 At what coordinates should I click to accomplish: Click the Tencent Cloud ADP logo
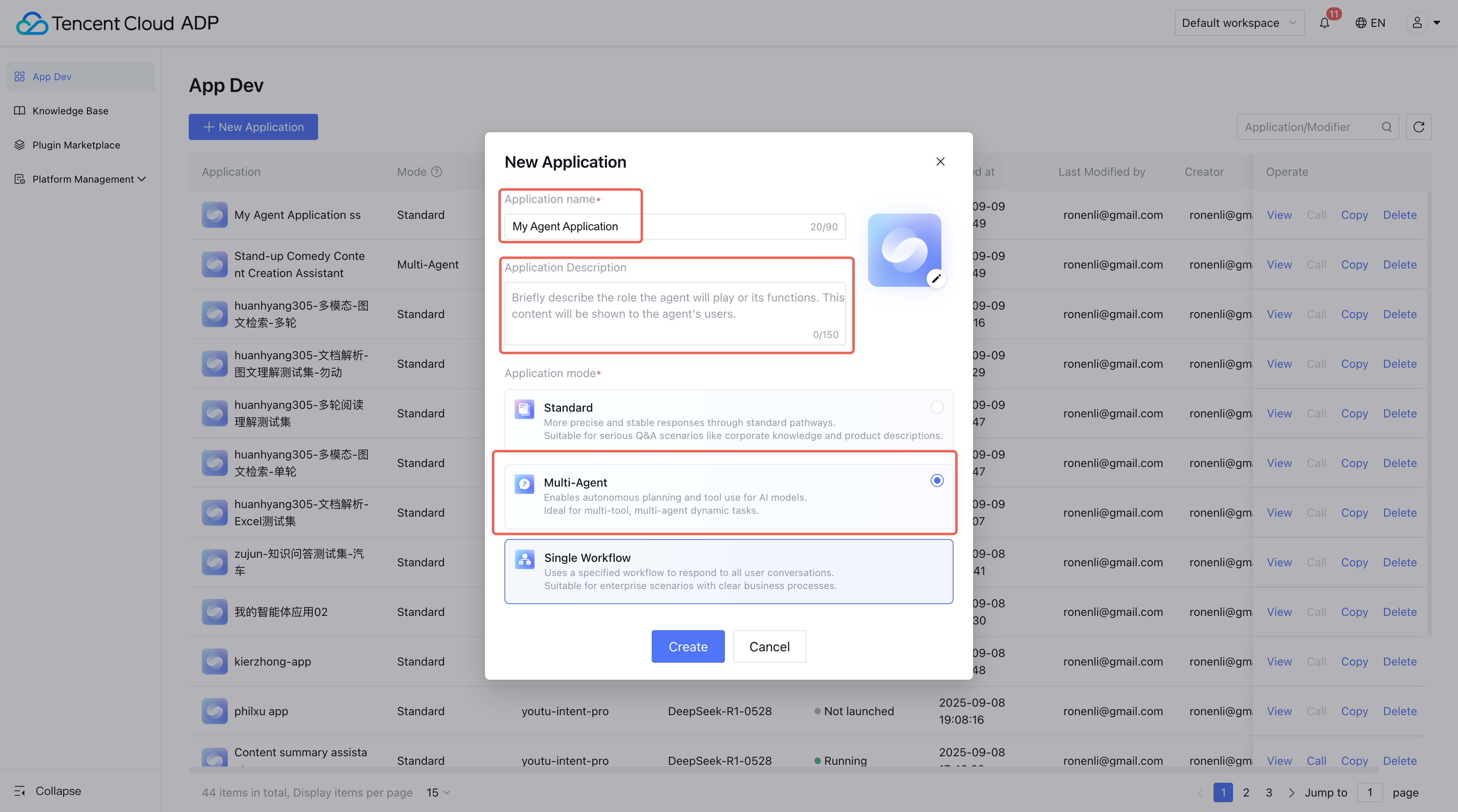click(118, 23)
